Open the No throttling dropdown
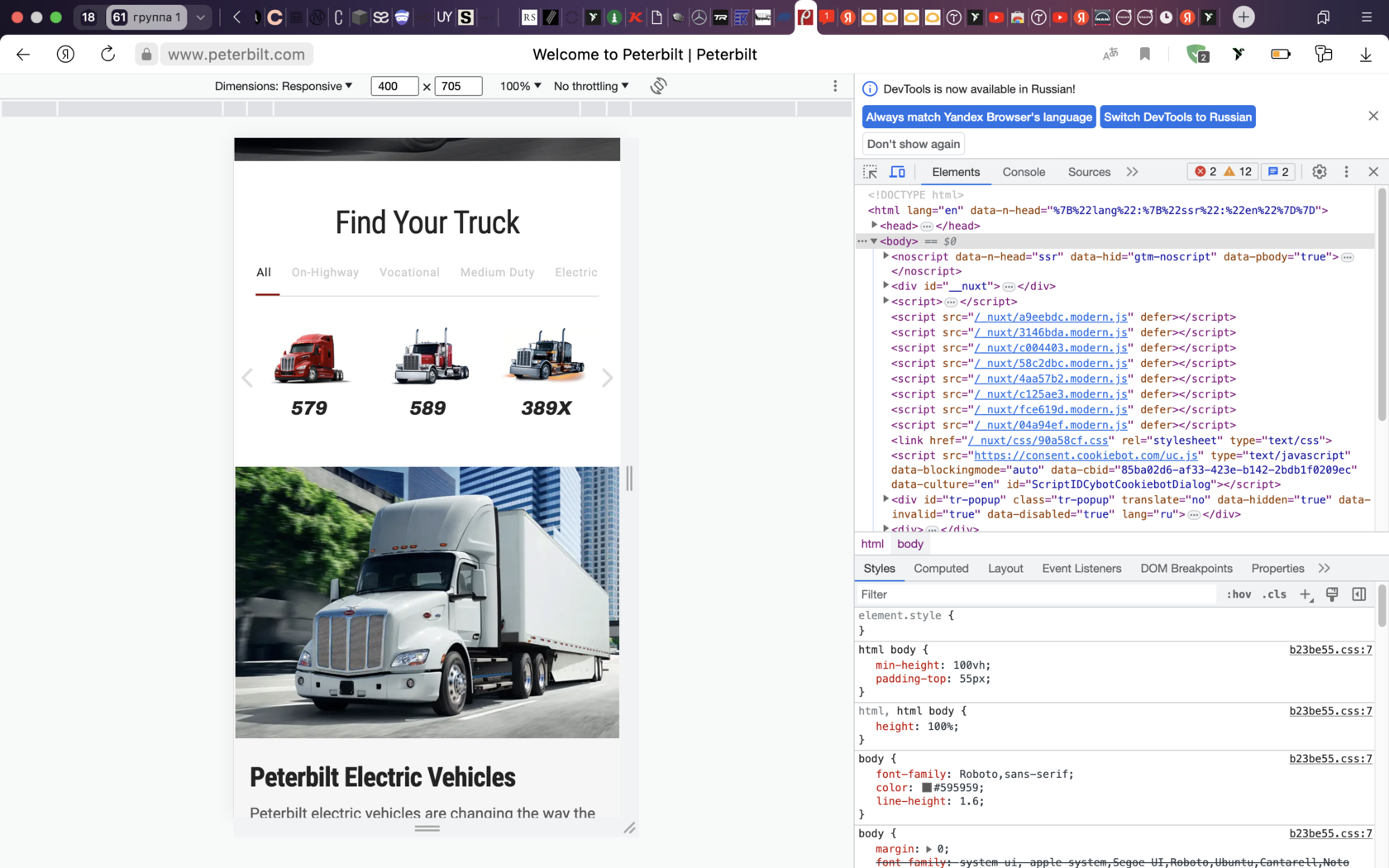Screen dimensions: 1389x868 590,86
